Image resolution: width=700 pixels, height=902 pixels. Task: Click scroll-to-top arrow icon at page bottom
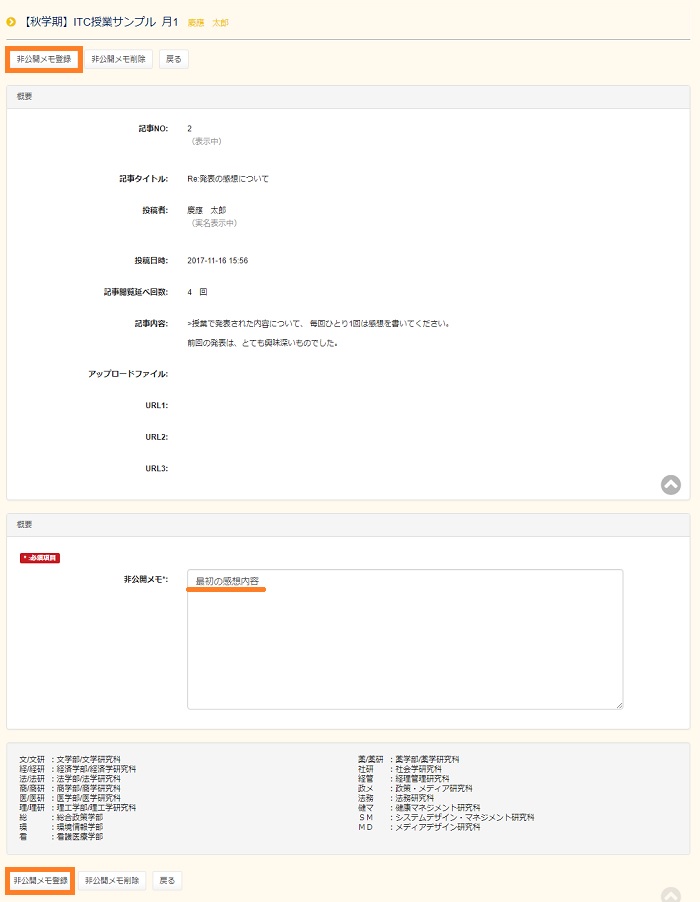pos(670,895)
